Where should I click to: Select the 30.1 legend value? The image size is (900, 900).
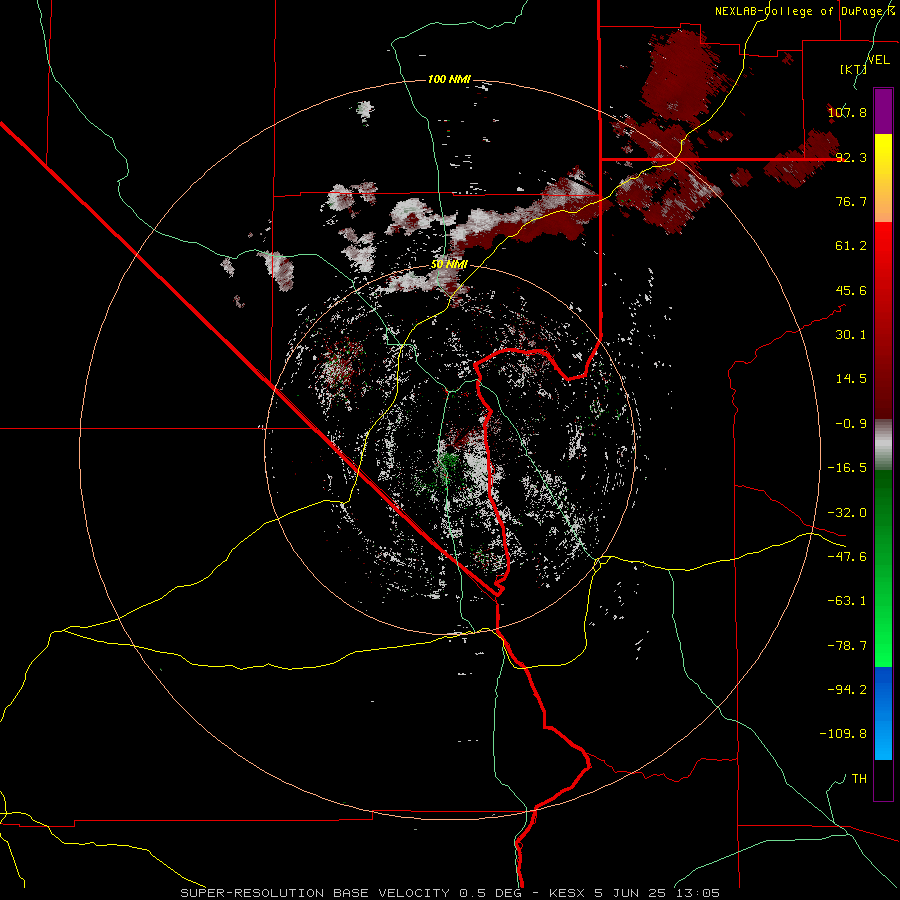[x=851, y=334]
